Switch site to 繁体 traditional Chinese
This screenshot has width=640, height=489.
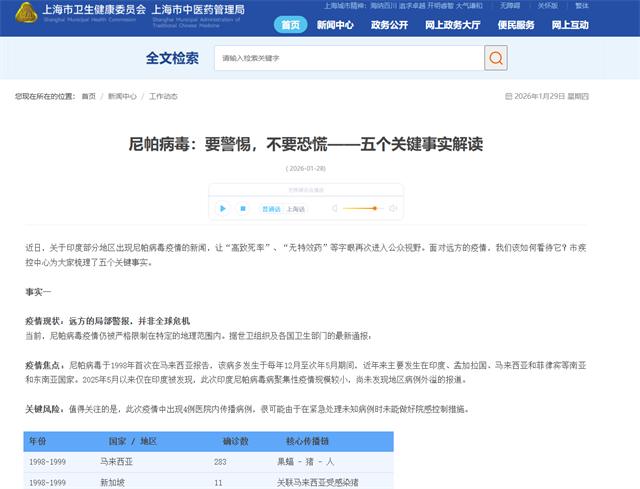click(x=582, y=5)
